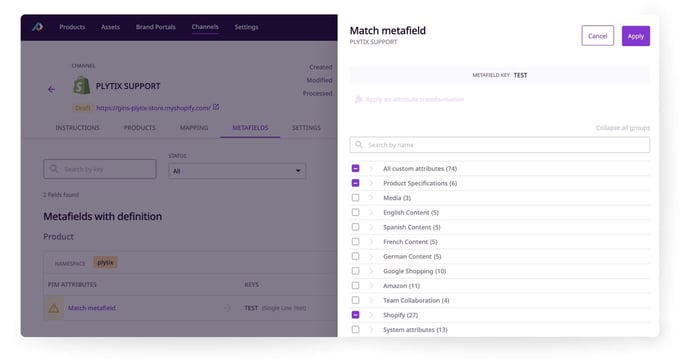This screenshot has height=364, width=688.
Task: Open the Brand Portals menu
Action: click(x=155, y=27)
